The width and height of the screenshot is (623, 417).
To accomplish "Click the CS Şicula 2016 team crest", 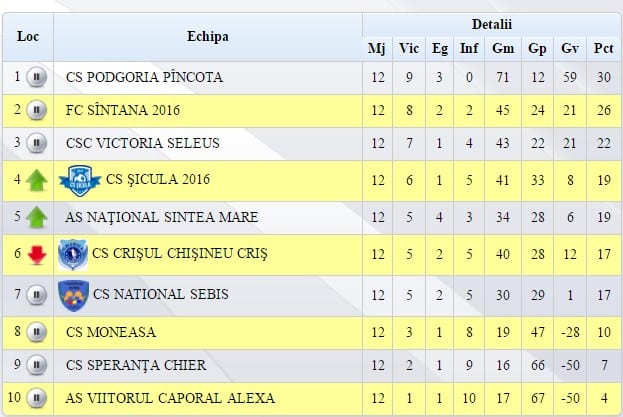I will coord(80,181).
